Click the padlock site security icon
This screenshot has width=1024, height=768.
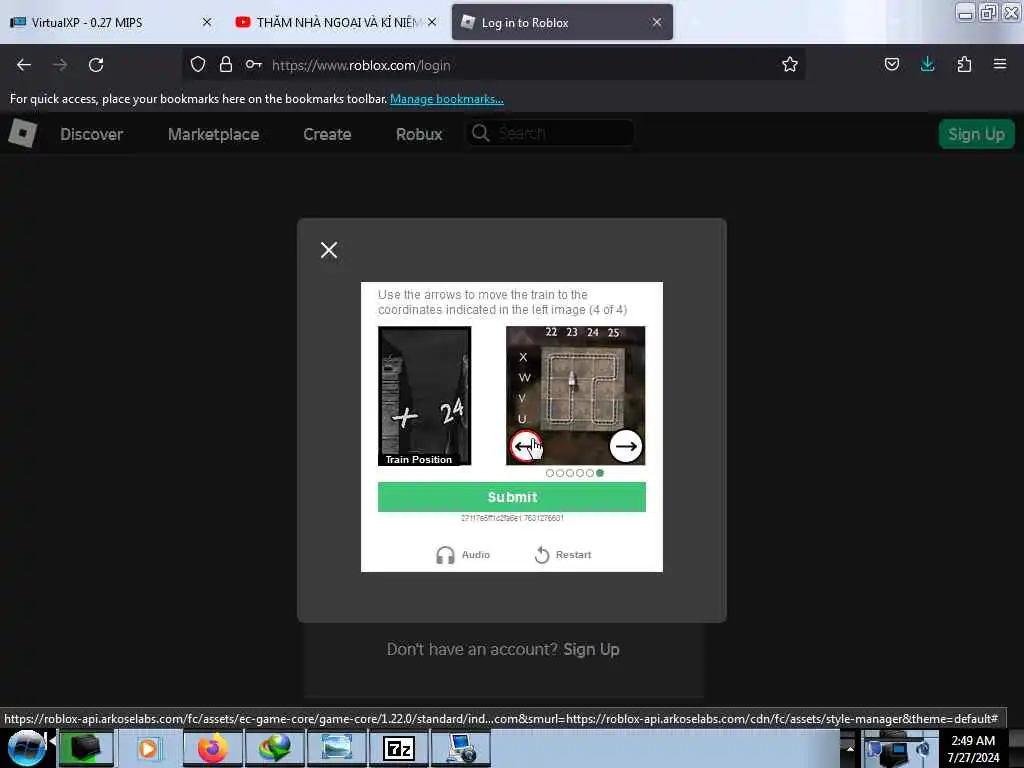pos(226,64)
